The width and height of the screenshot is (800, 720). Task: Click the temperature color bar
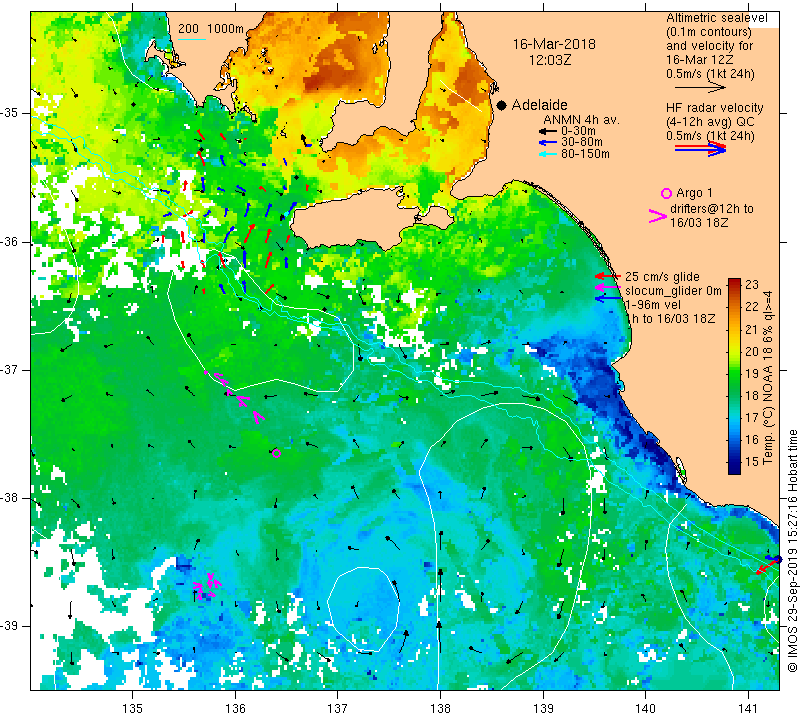pyautogui.click(x=734, y=376)
